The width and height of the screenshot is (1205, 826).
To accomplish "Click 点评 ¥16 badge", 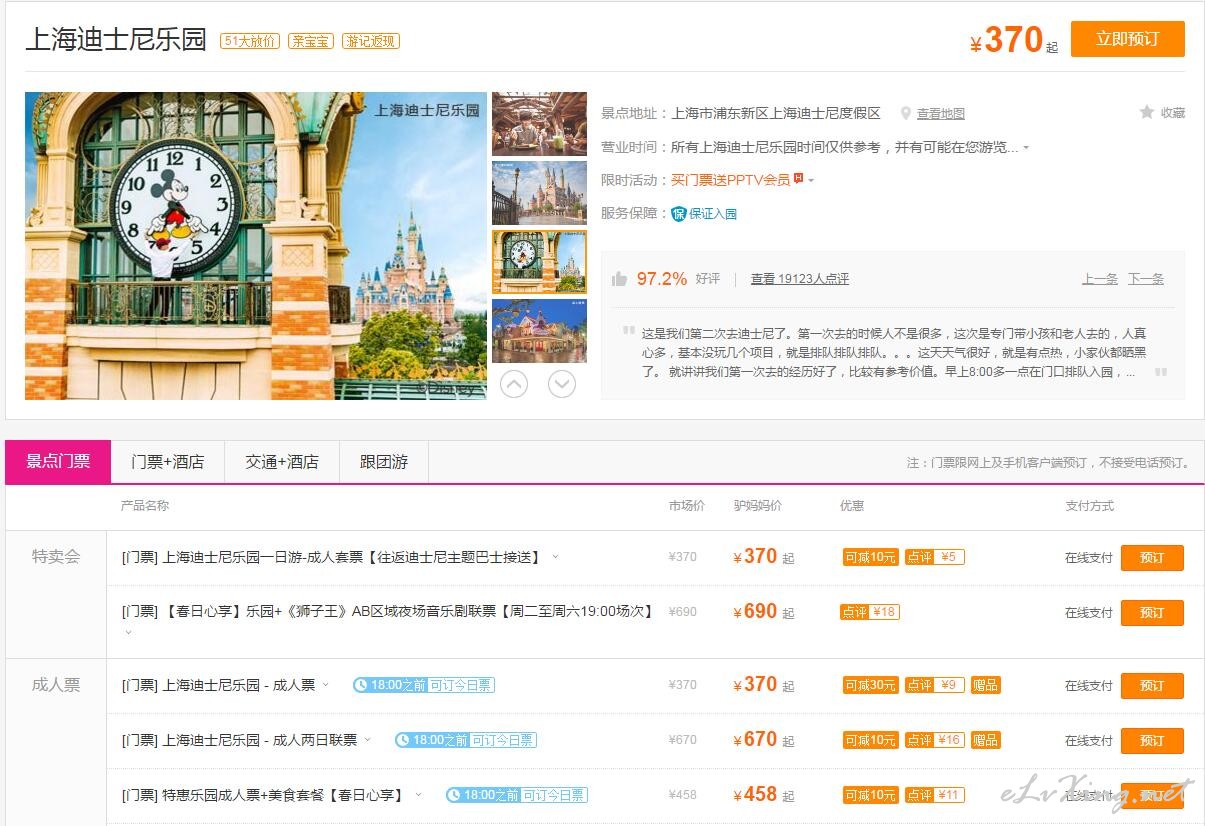I will tap(935, 740).
